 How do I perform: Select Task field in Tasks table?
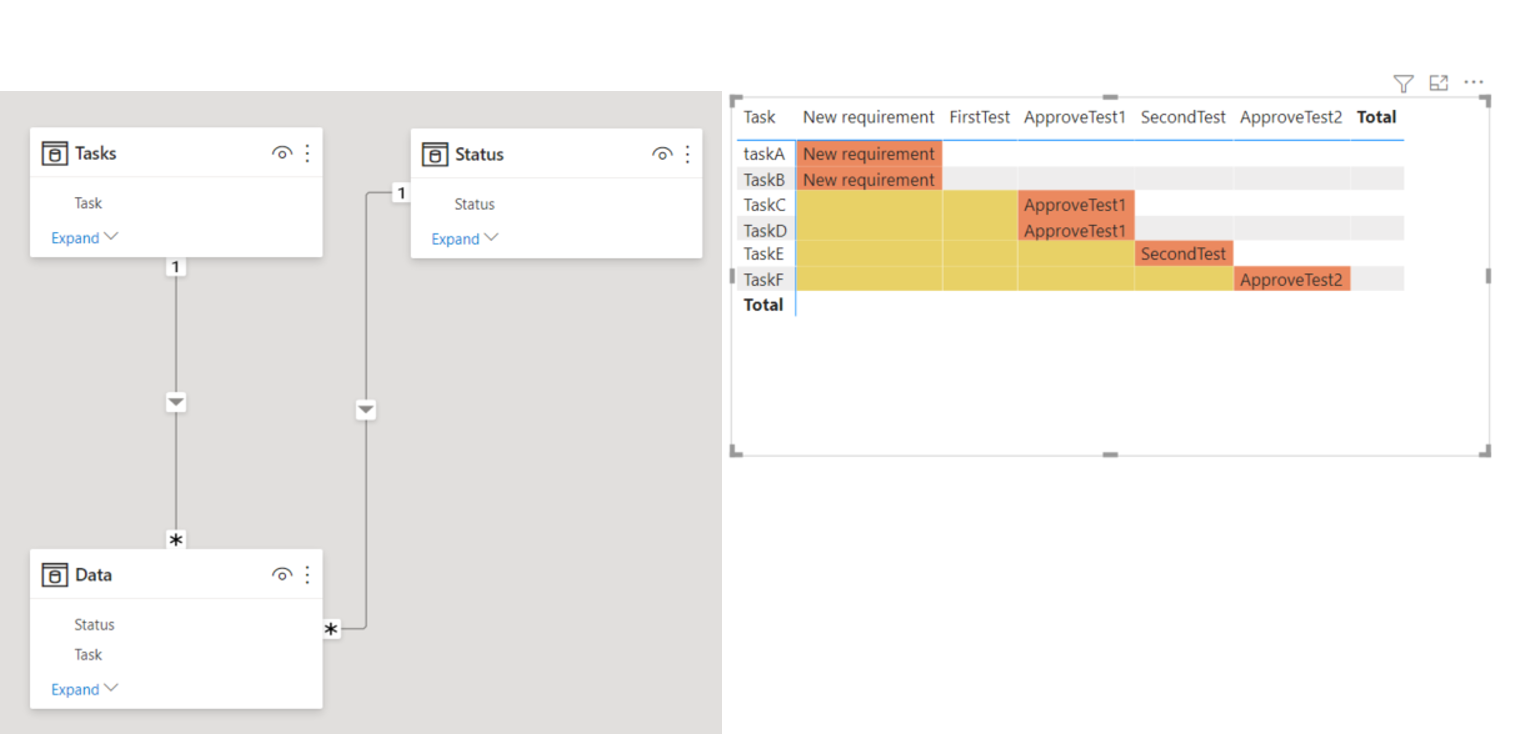point(88,203)
